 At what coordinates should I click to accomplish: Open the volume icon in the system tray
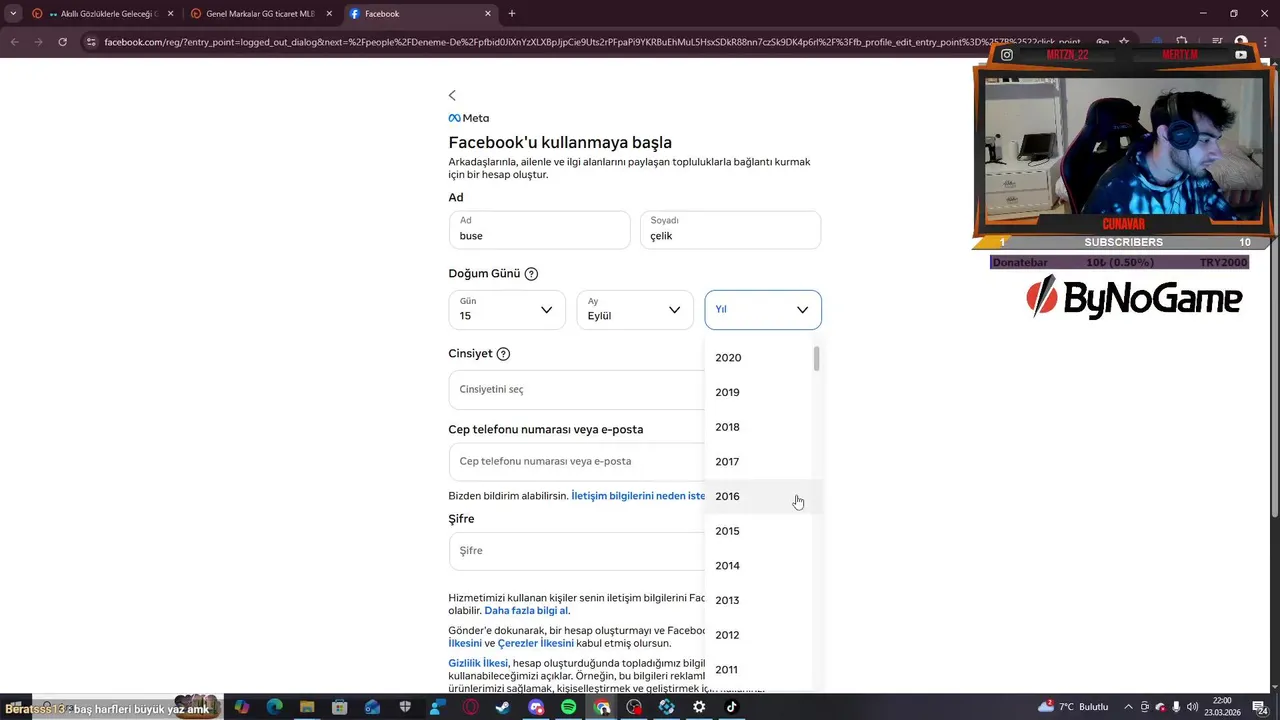click(1193, 707)
